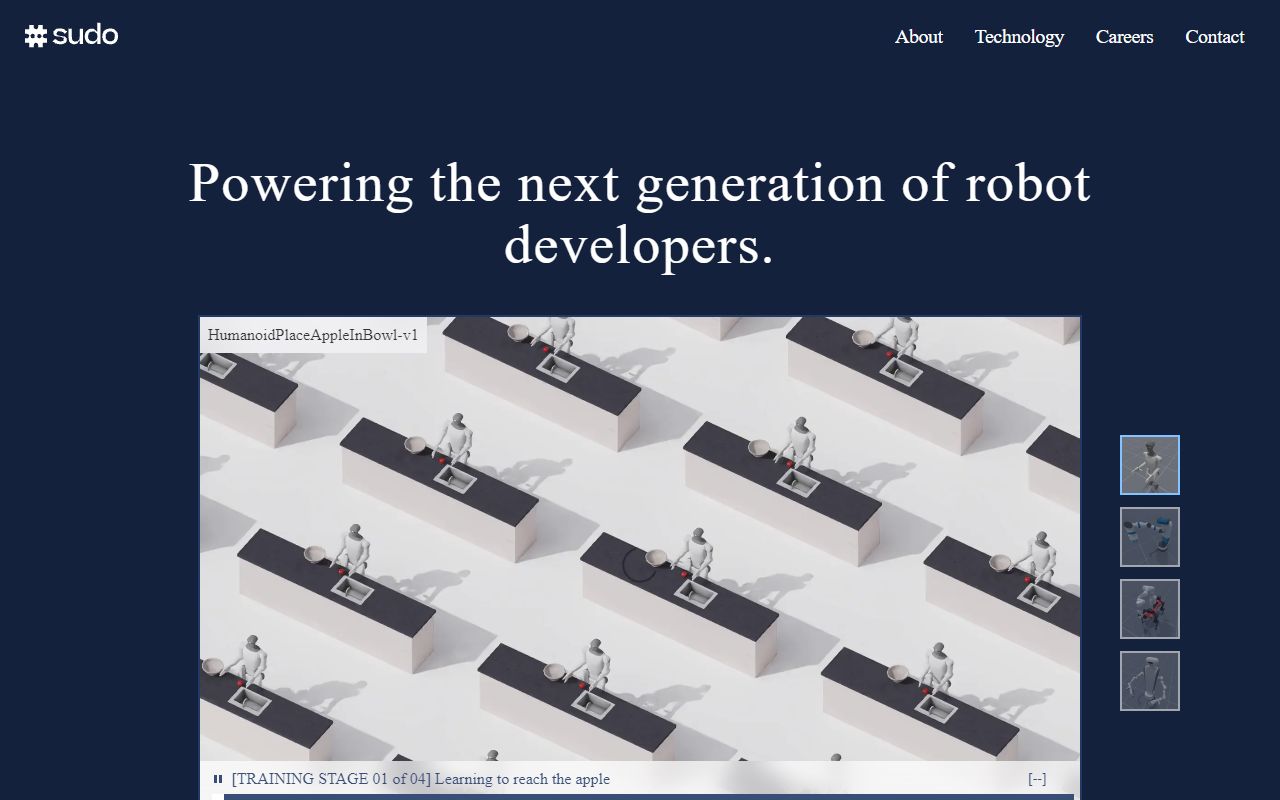Open the About page
This screenshot has height=800, width=1280.
pyautogui.click(x=918, y=37)
